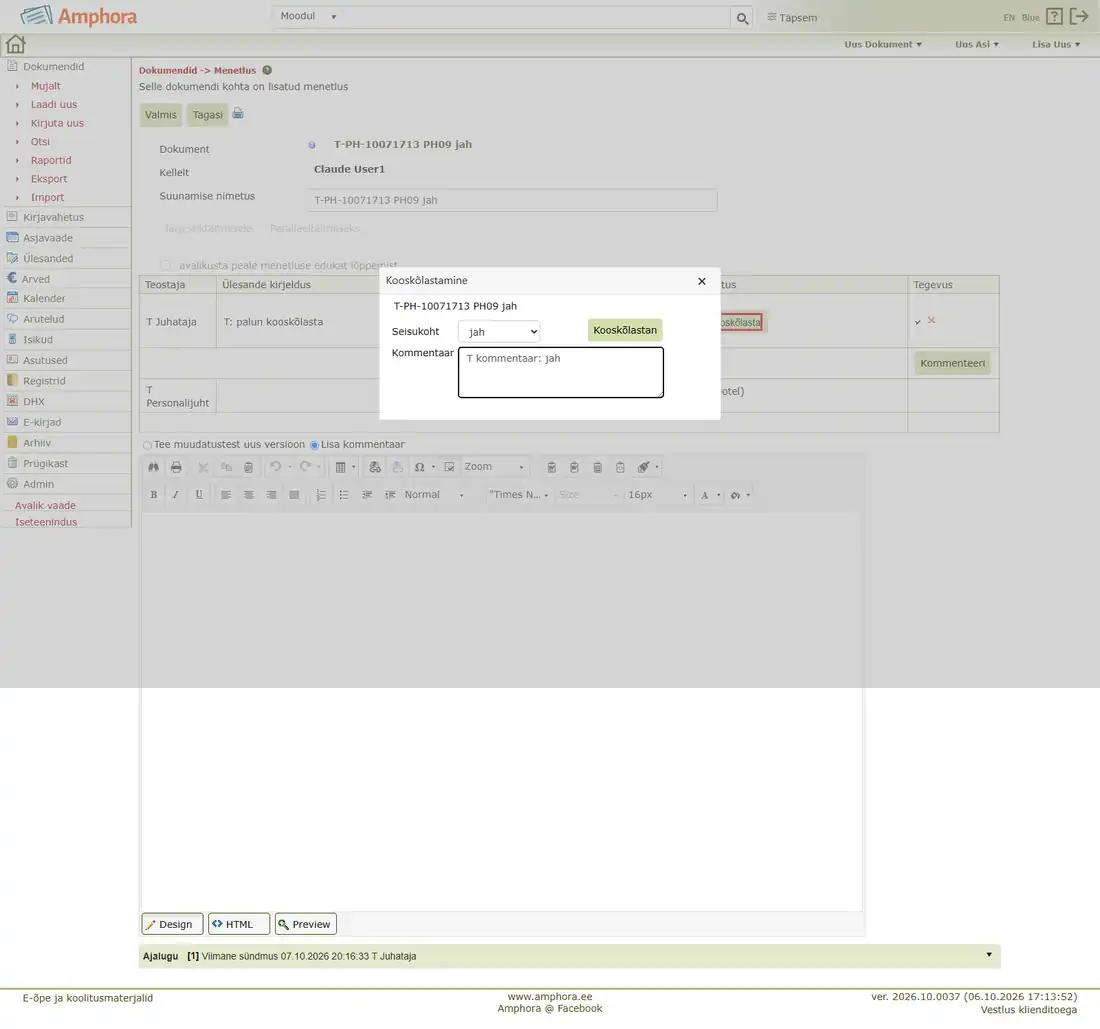Click the red X in T Juhataja row

(x=932, y=320)
